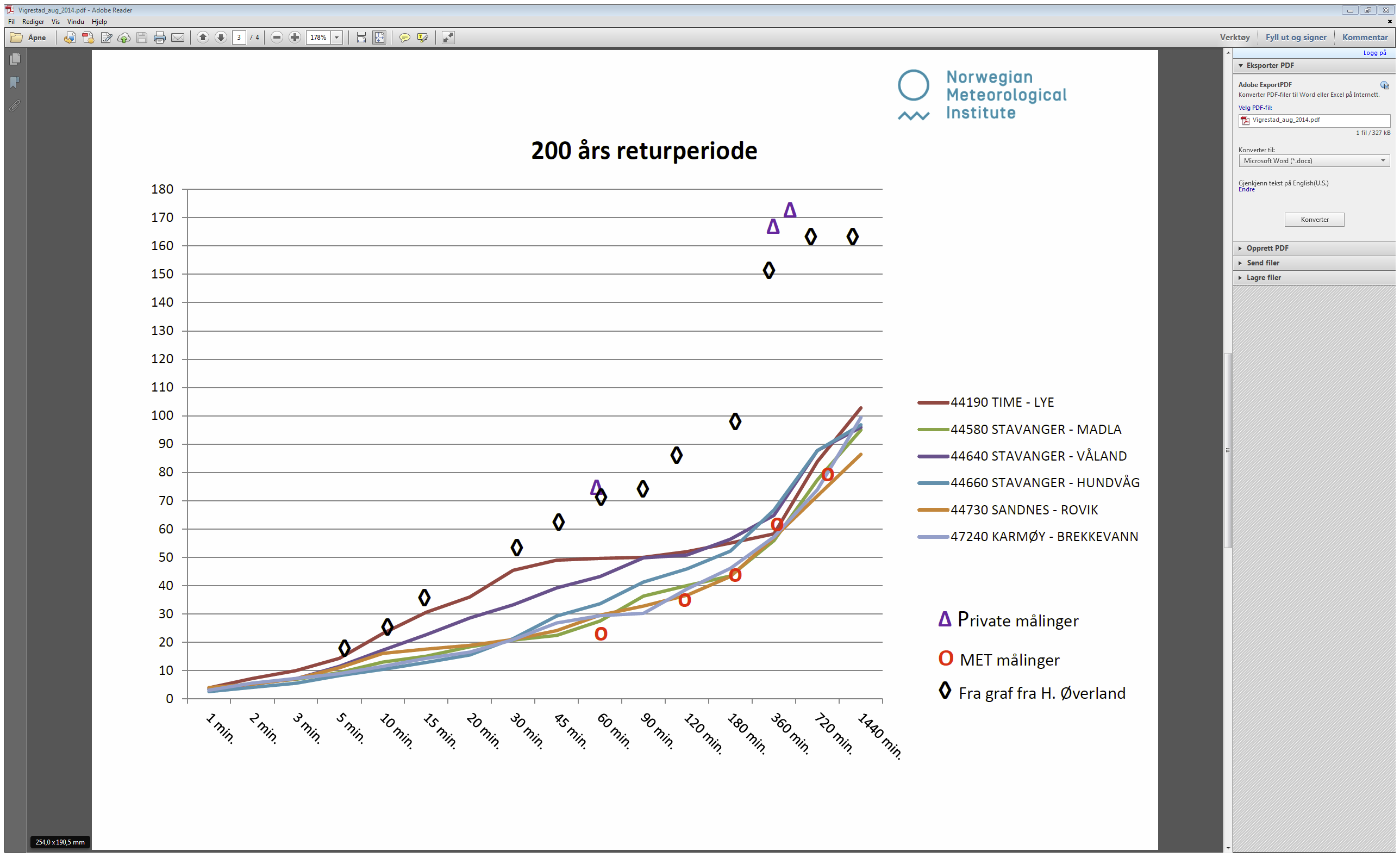The height and width of the screenshot is (857, 1400).
Task: Click the zoom in plus button
Action: 295,38
